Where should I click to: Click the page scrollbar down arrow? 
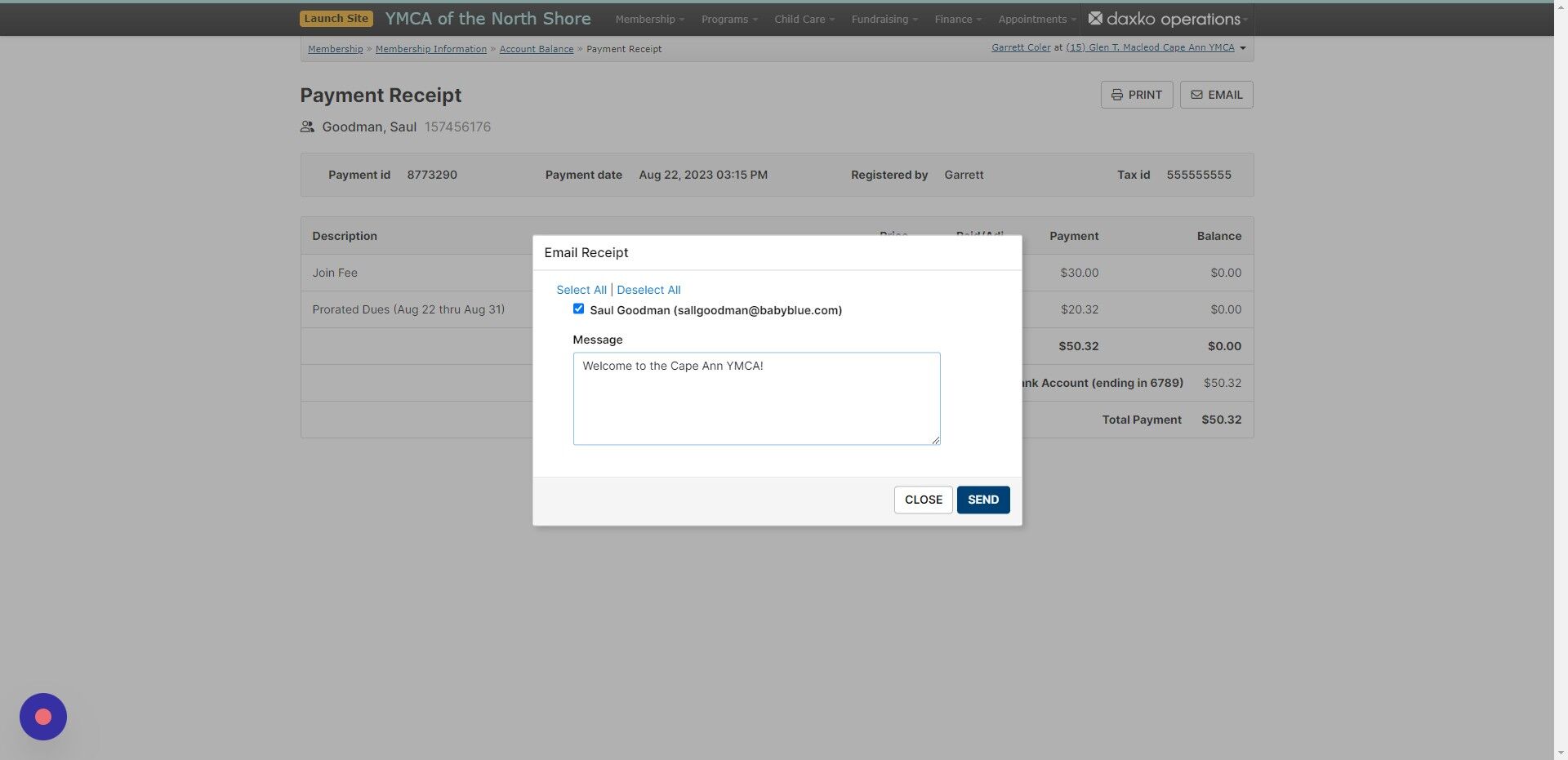point(1561,753)
